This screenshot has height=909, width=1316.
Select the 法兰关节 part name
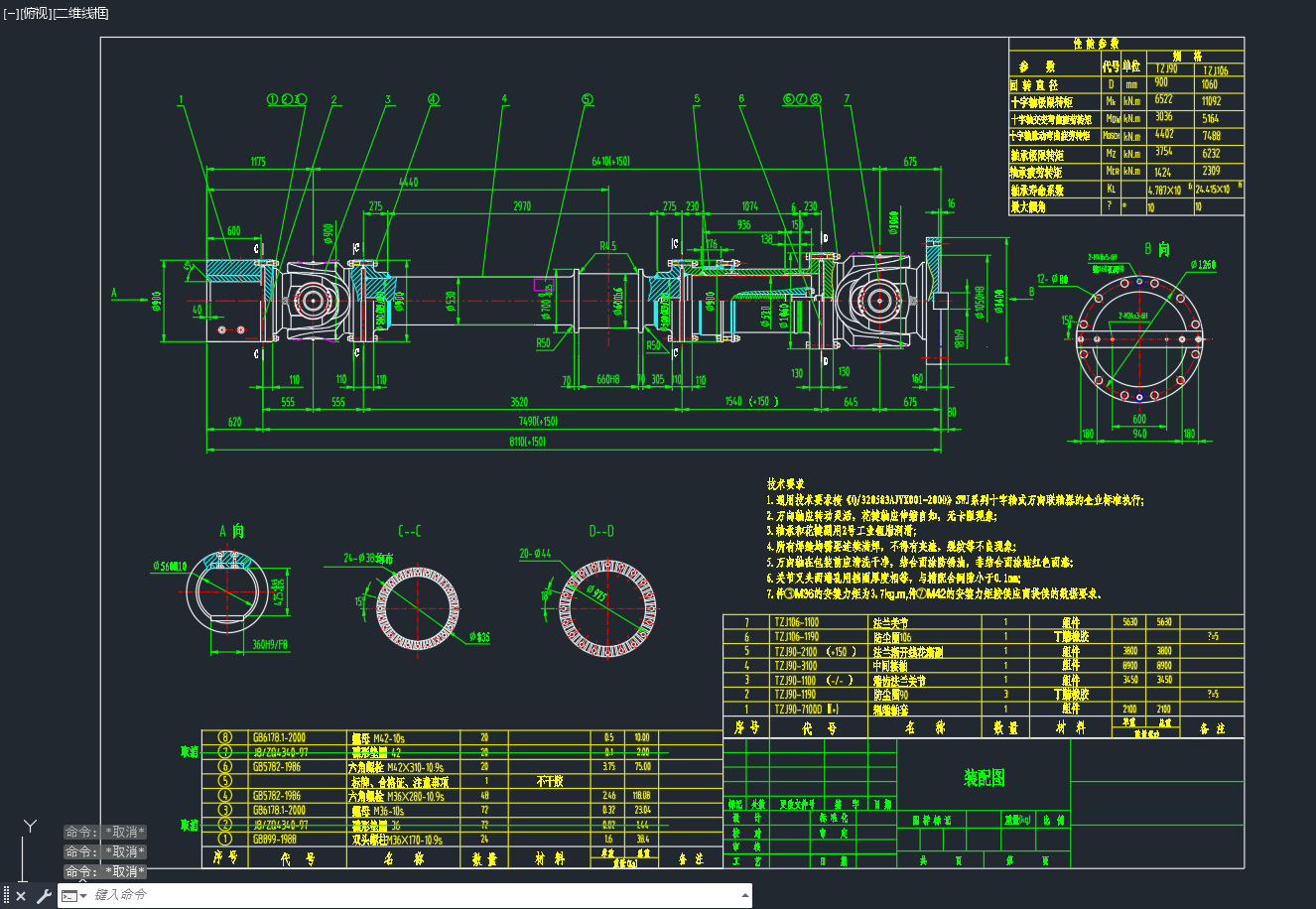tap(890, 622)
